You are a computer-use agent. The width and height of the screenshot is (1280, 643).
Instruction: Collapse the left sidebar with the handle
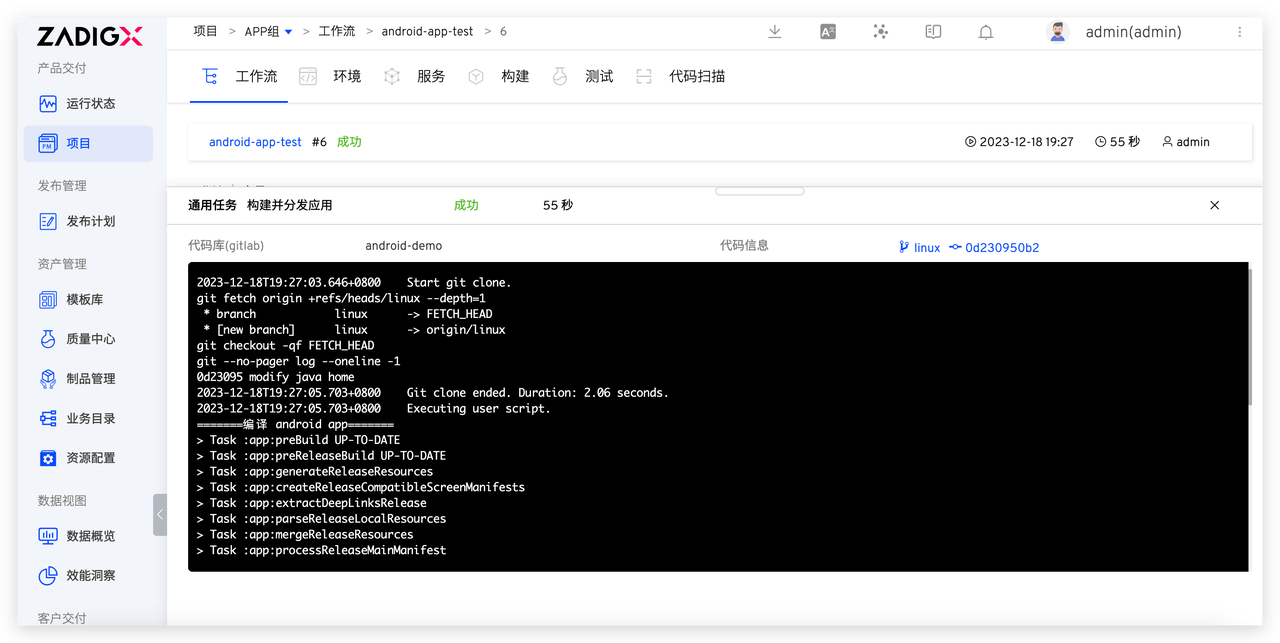click(160, 514)
